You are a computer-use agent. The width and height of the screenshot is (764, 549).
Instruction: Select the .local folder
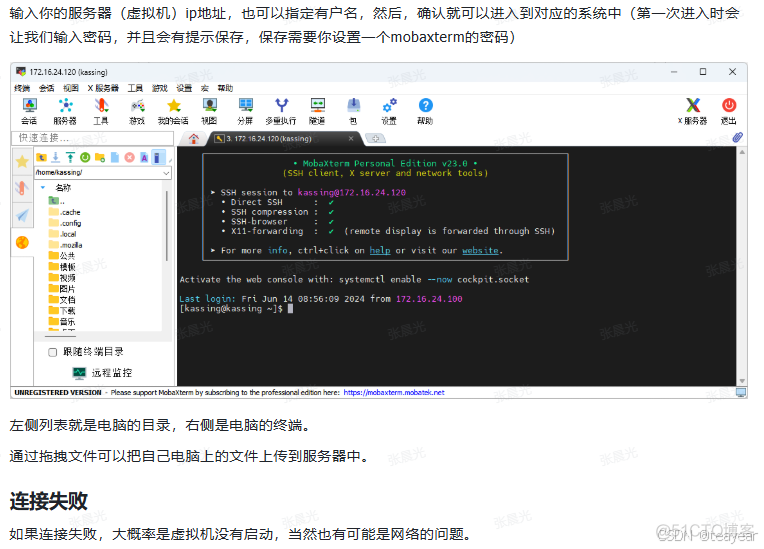[x=63, y=234]
